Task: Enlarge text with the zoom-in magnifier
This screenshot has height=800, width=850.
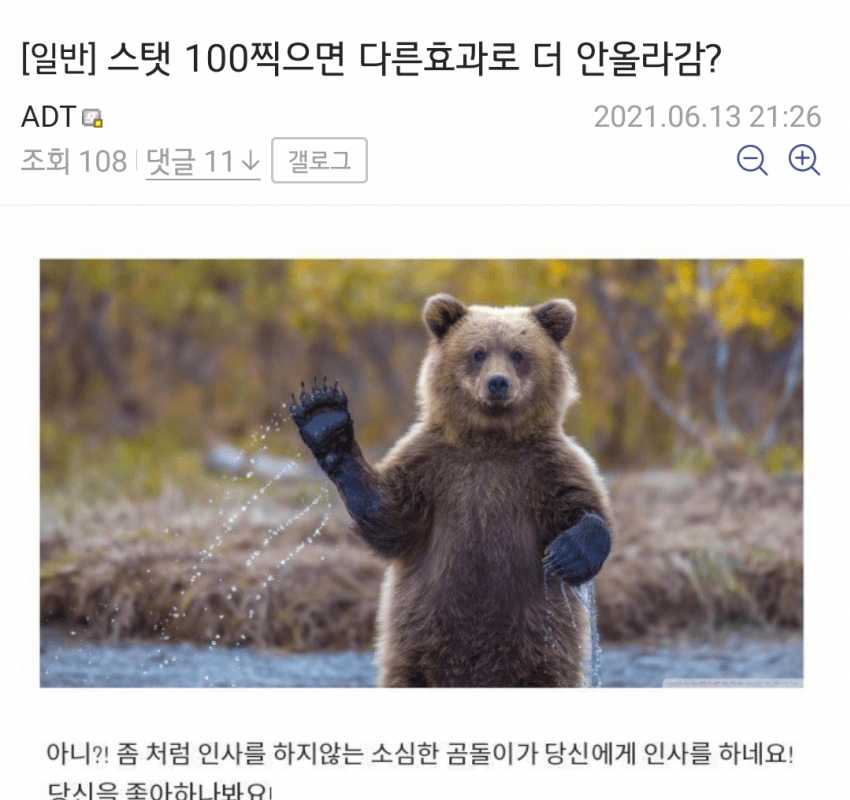Action: coord(804,160)
